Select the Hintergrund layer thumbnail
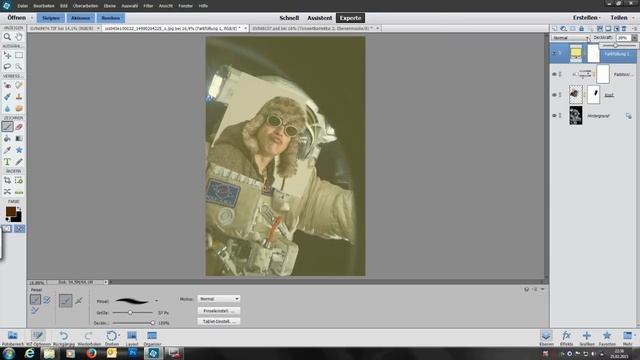Image resolution: width=640 pixels, height=360 pixels. tap(576, 116)
